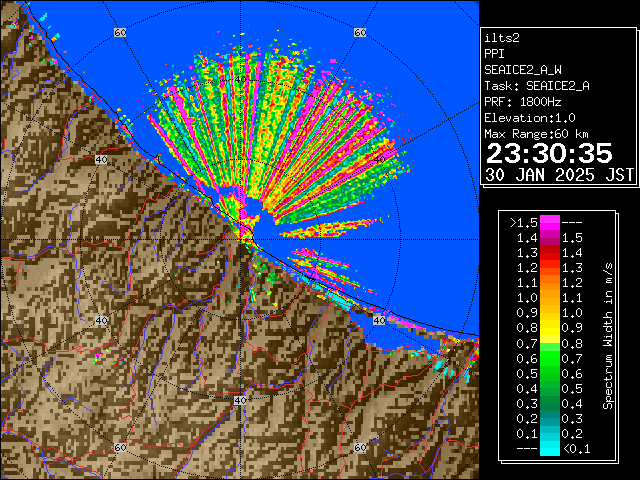Pick the bright green 0.6–0.7 legend band

(x=550, y=358)
